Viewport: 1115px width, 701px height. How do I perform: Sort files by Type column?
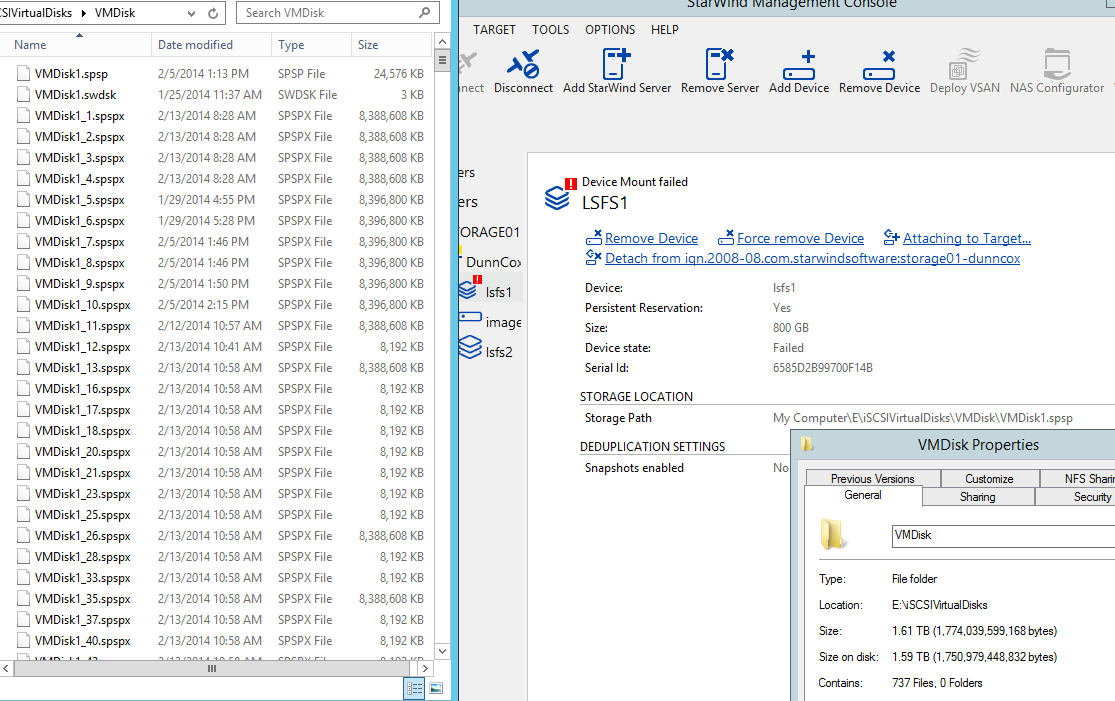(311, 45)
